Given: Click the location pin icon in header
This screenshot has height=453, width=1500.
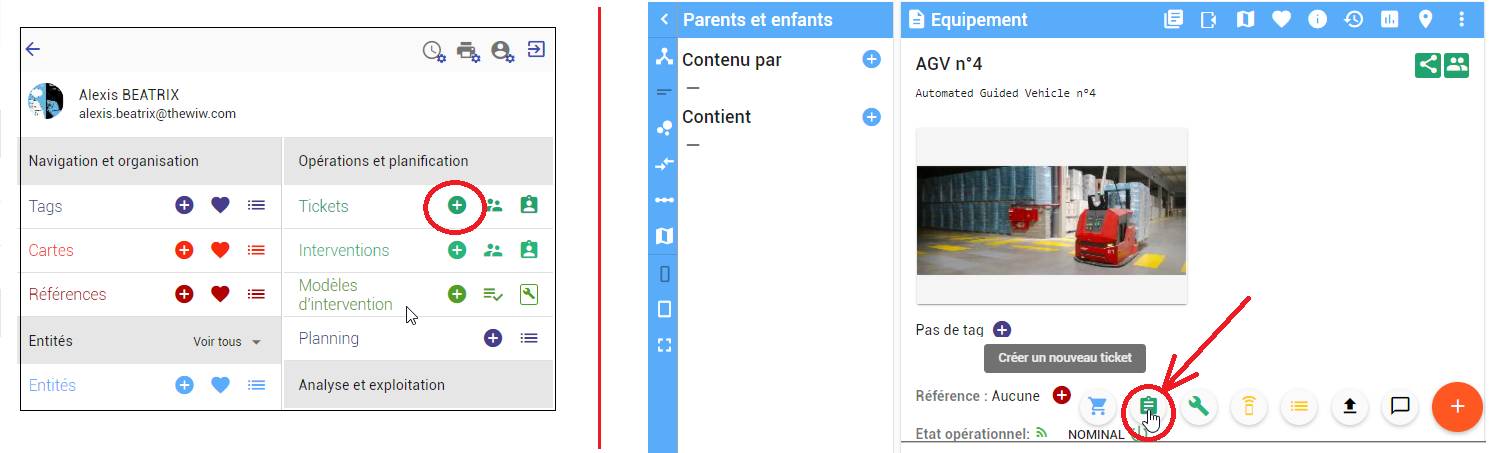Looking at the screenshot, I should [1425, 19].
